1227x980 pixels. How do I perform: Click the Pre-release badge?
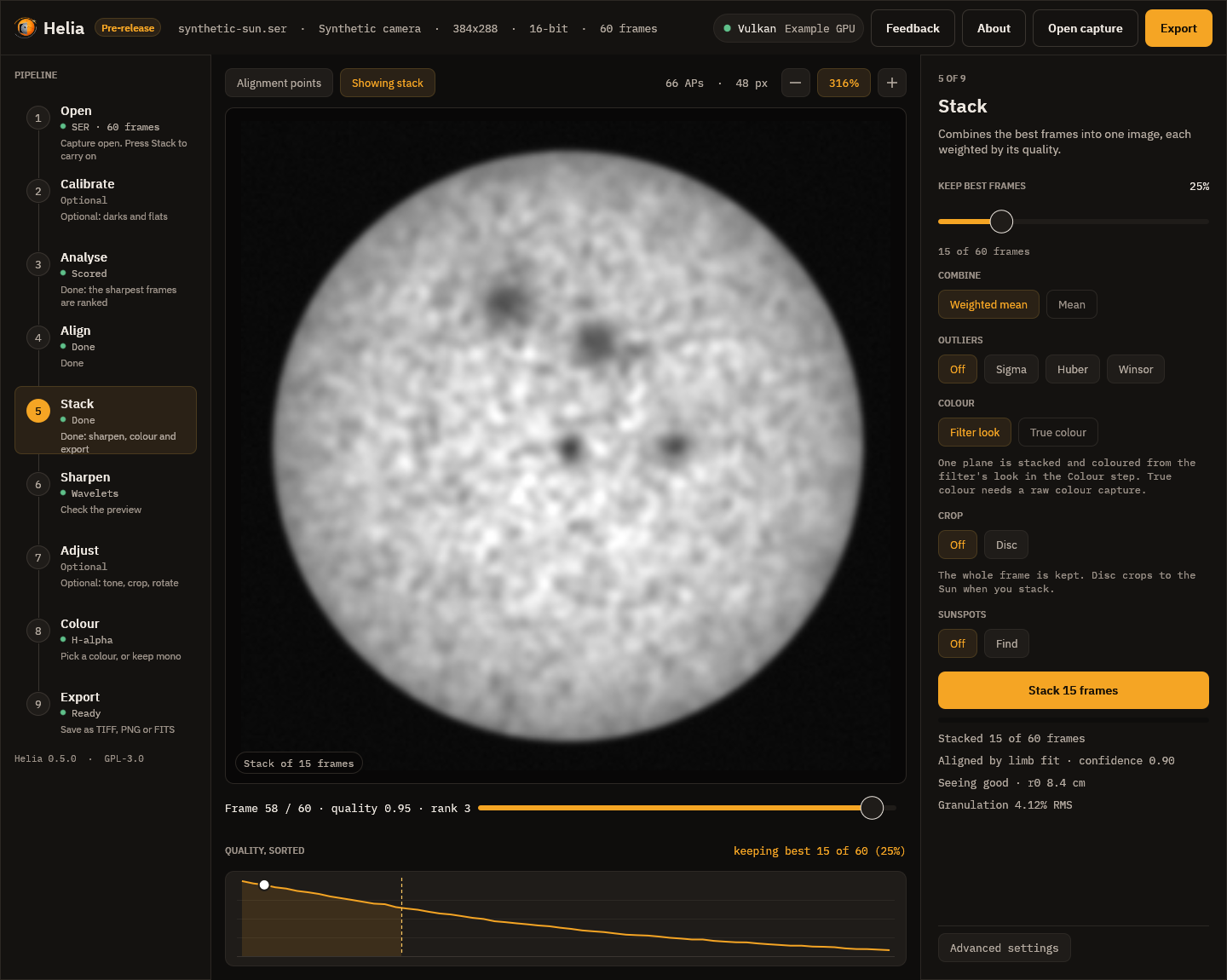tap(128, 28)
